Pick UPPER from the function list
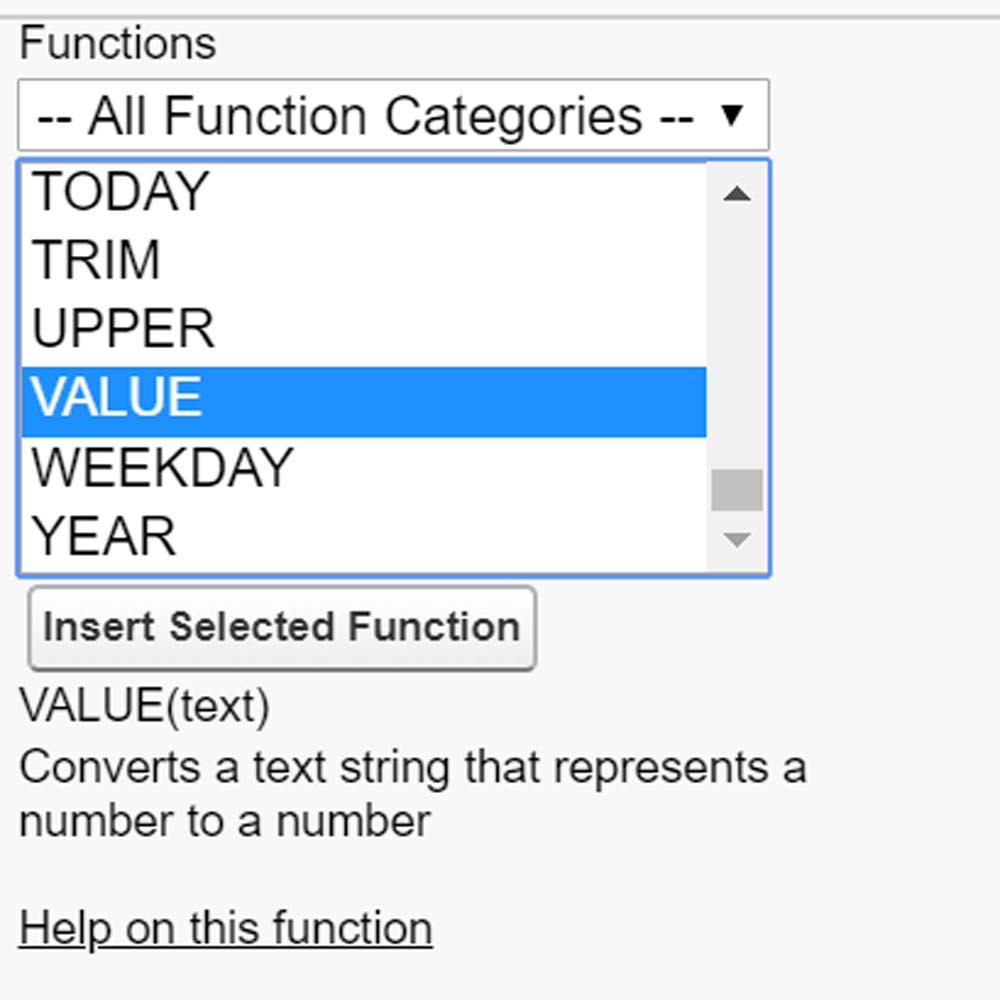This screenshot has width=1000, height=1000. [x=123, y=330]
